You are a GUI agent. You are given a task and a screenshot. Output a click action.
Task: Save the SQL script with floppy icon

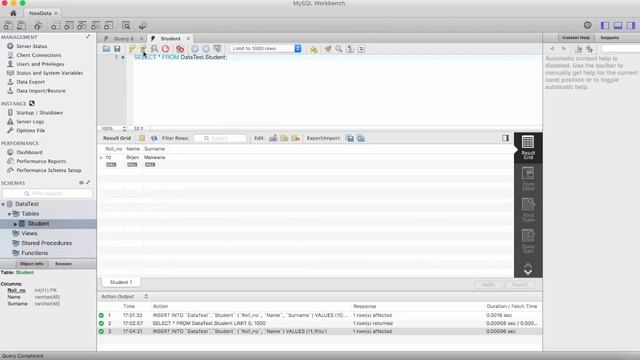click(117, 49)
